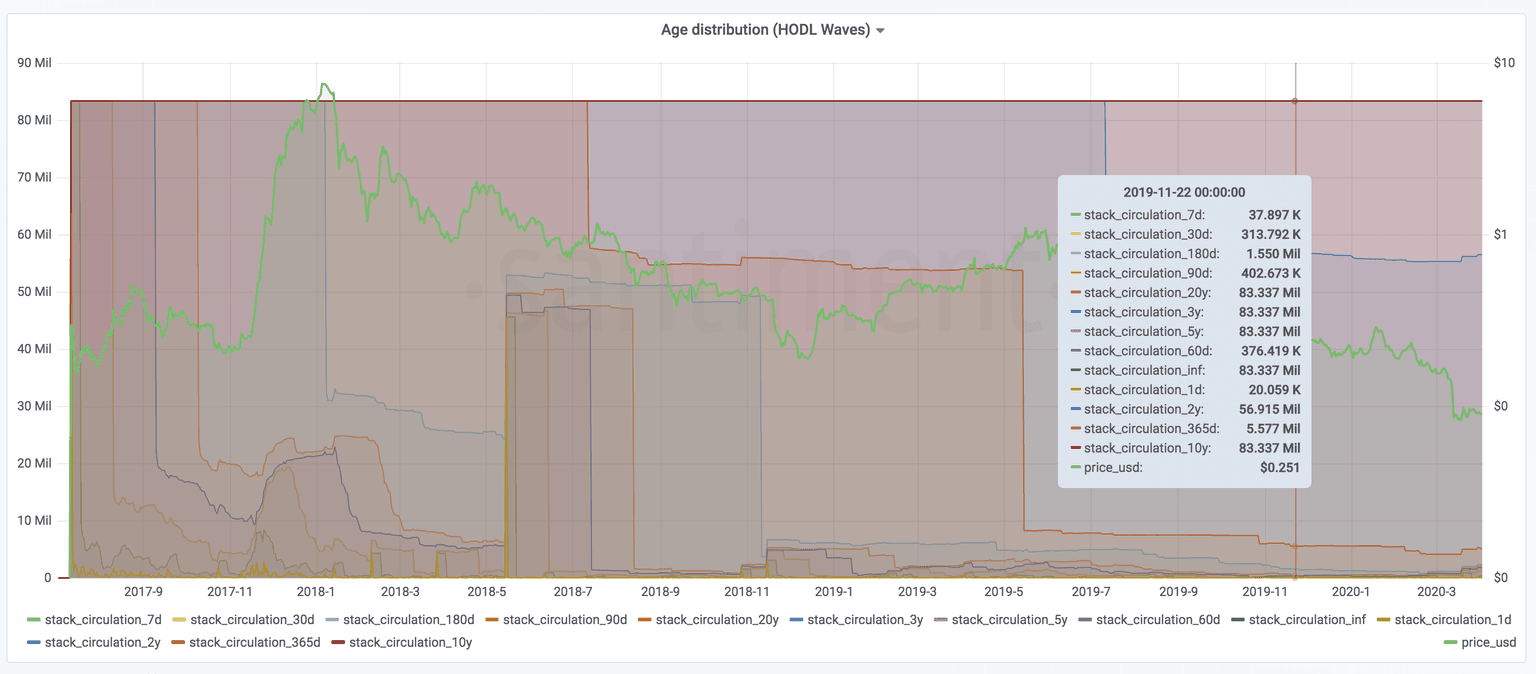Hide stack_circulation_1d using the bottom legend
This screenshot has width=1536, height=674.
(1451, 620)
